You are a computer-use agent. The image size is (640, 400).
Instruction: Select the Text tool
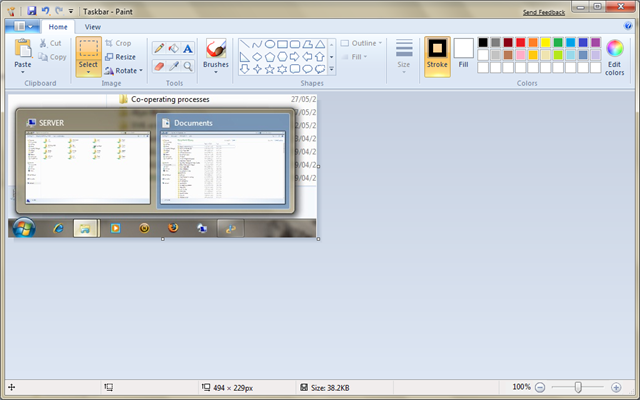click(187, 48)
